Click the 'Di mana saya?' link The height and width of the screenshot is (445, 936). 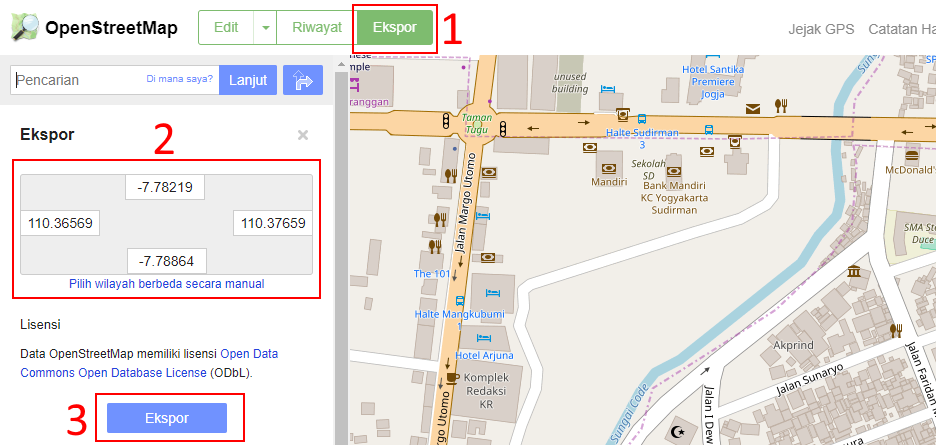pyautogui.click(x=180, y=78)
